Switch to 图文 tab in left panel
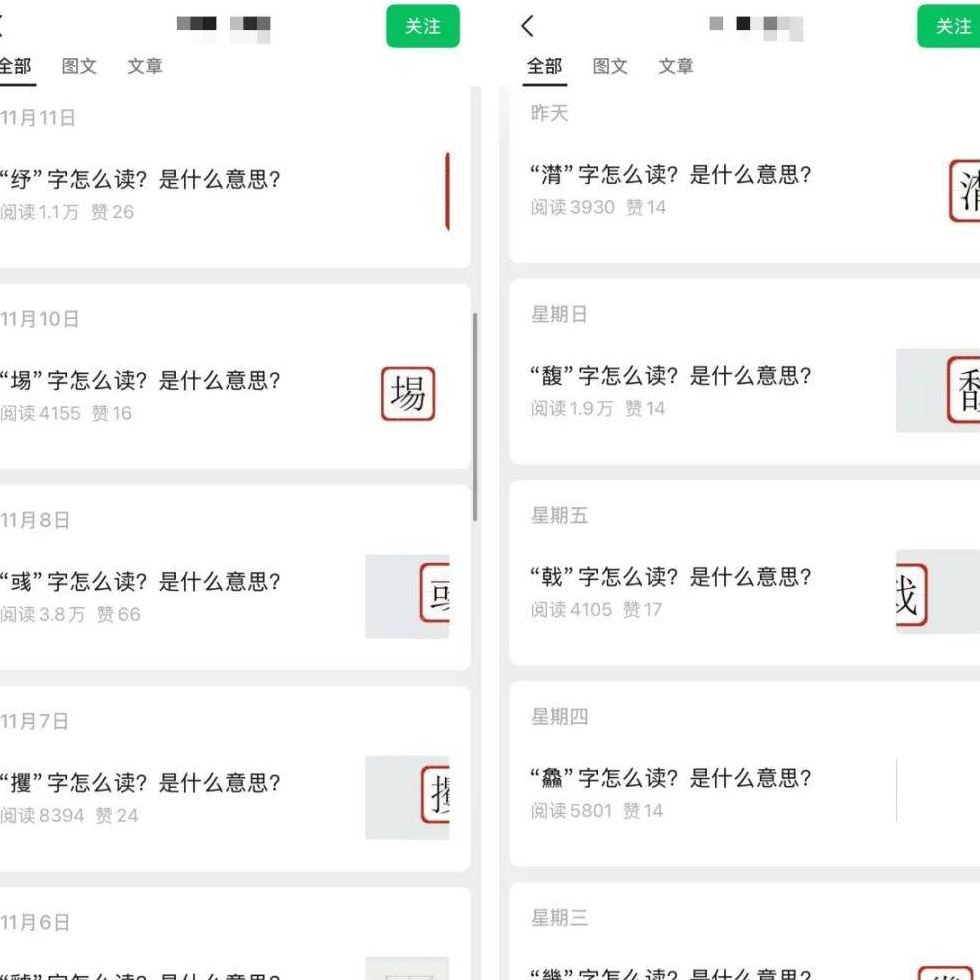This screenshot has height=980, width=980. (x=79, y=66)
